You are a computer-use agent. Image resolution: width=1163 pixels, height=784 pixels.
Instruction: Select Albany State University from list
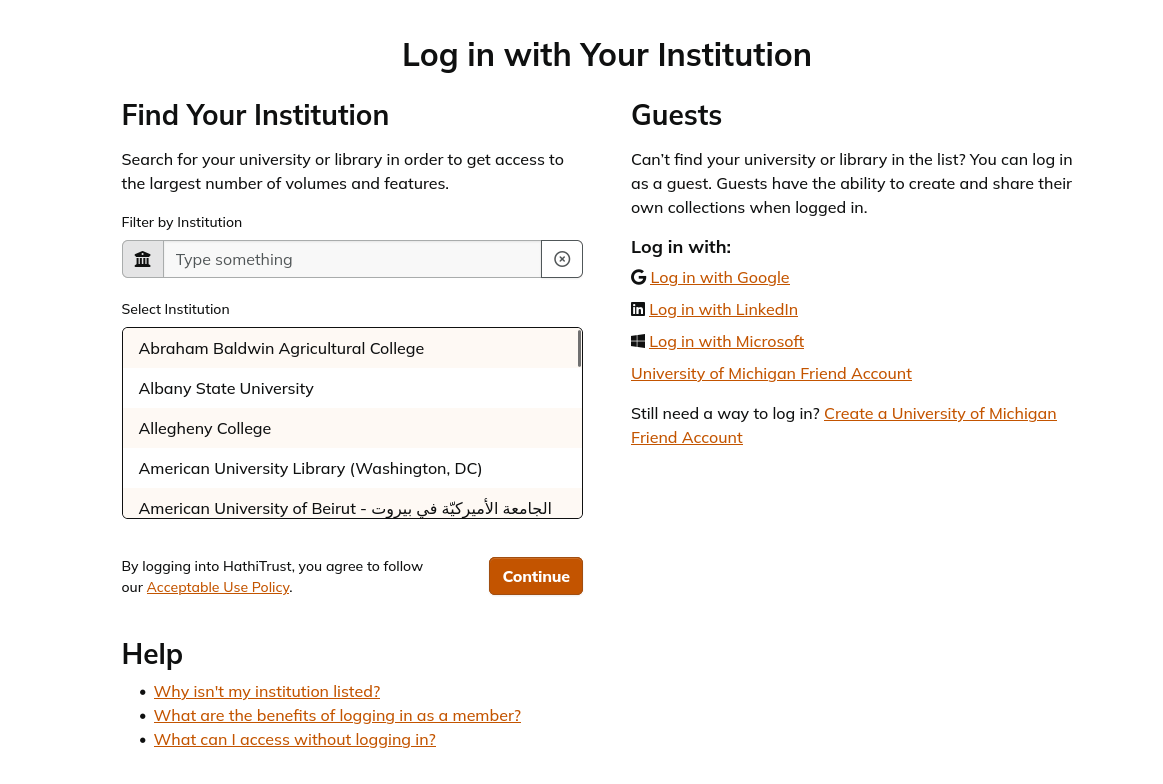(226, 388)
